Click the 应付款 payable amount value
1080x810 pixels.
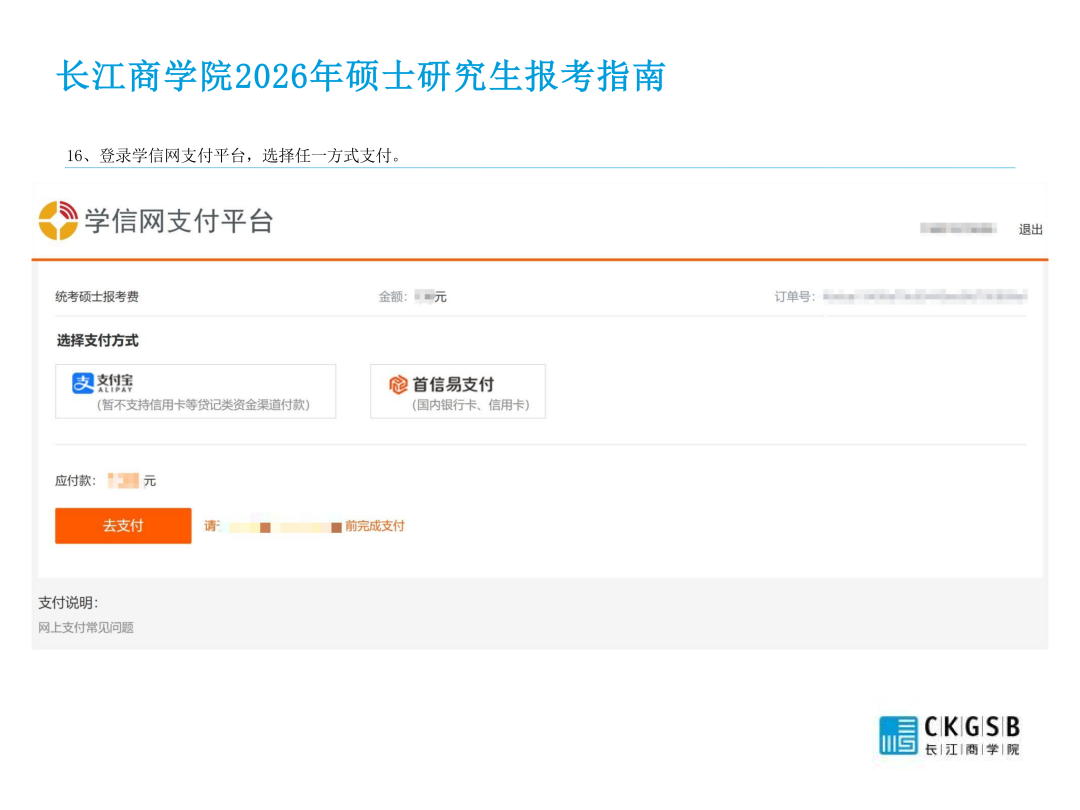[124, 481]
